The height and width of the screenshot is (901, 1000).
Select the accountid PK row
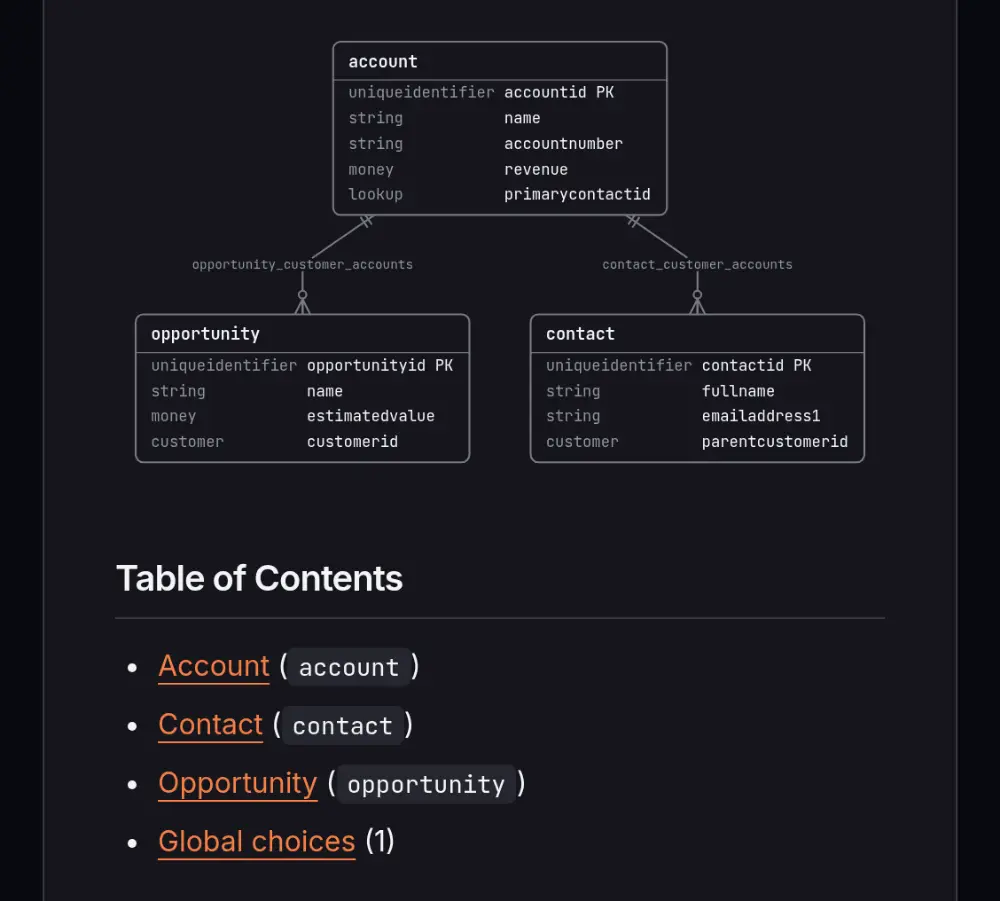(x=500, y=92)
